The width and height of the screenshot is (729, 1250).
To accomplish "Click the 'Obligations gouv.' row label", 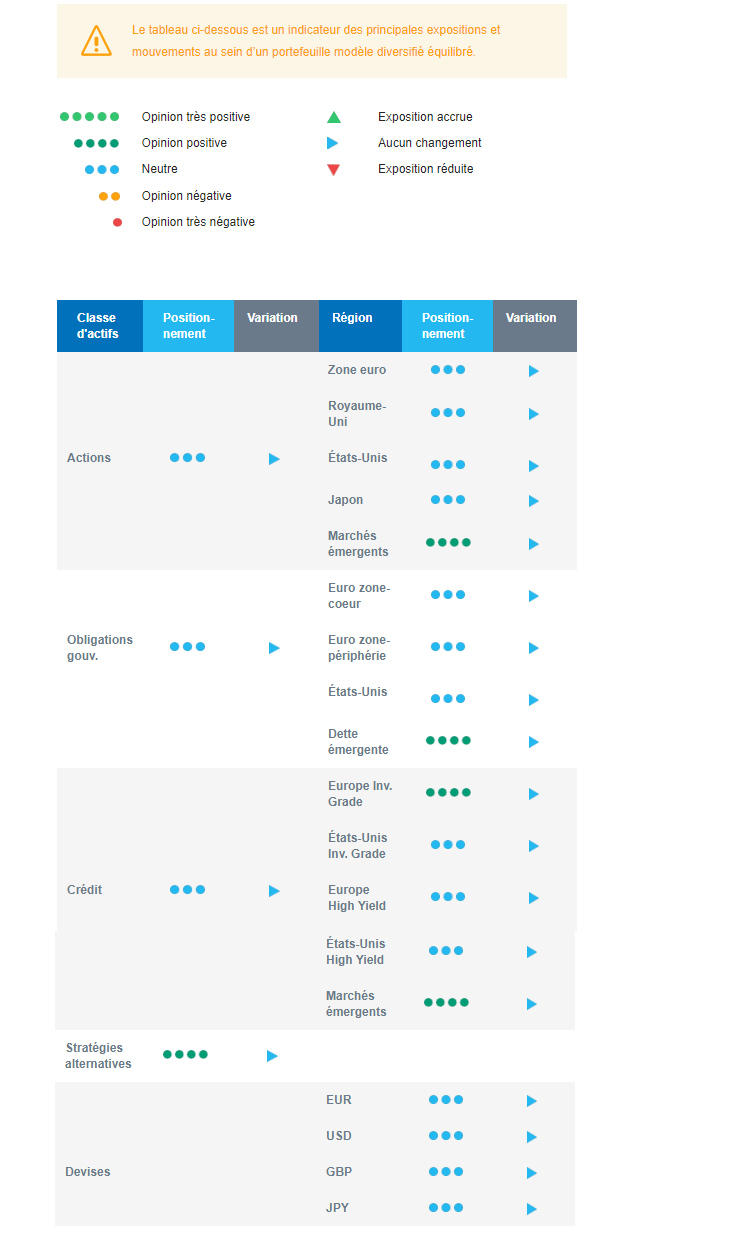I will click(100, 648).
